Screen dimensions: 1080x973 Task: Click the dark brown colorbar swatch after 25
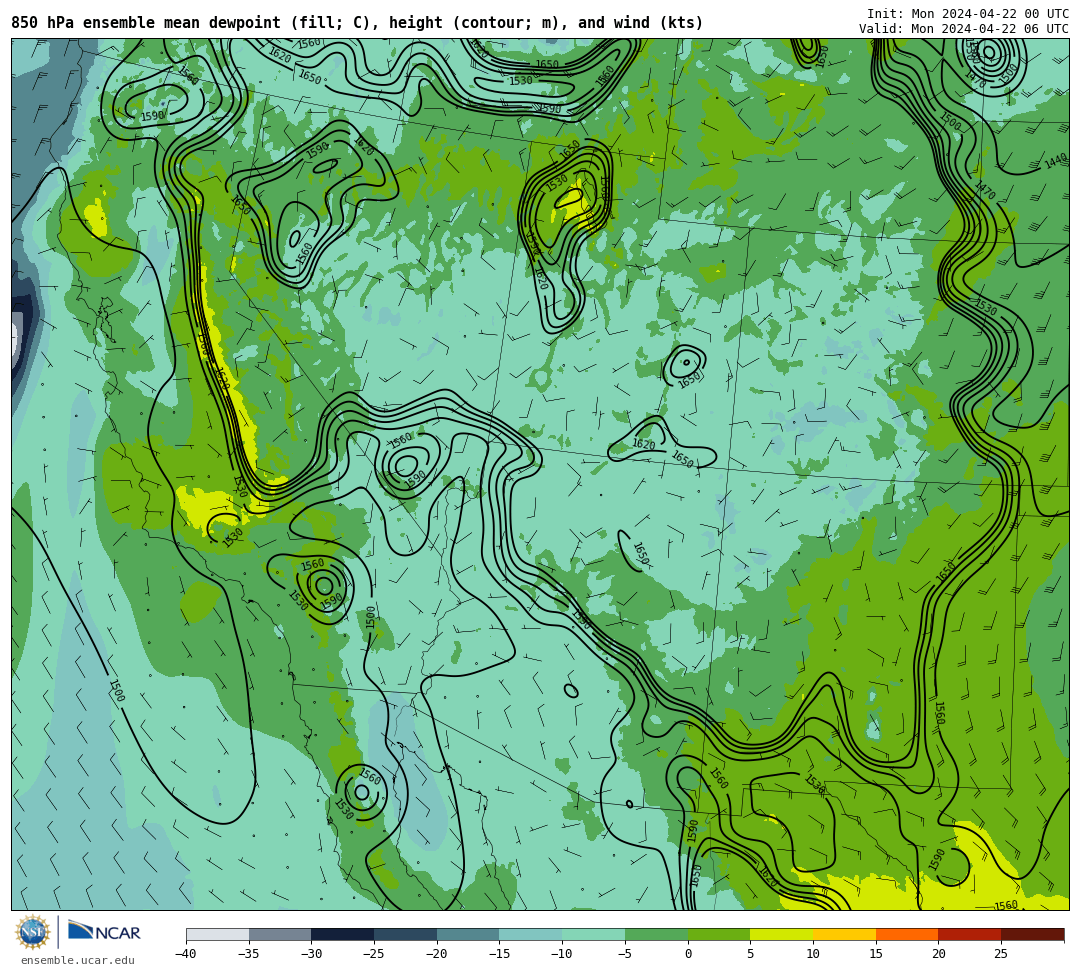click(1032, 934)
